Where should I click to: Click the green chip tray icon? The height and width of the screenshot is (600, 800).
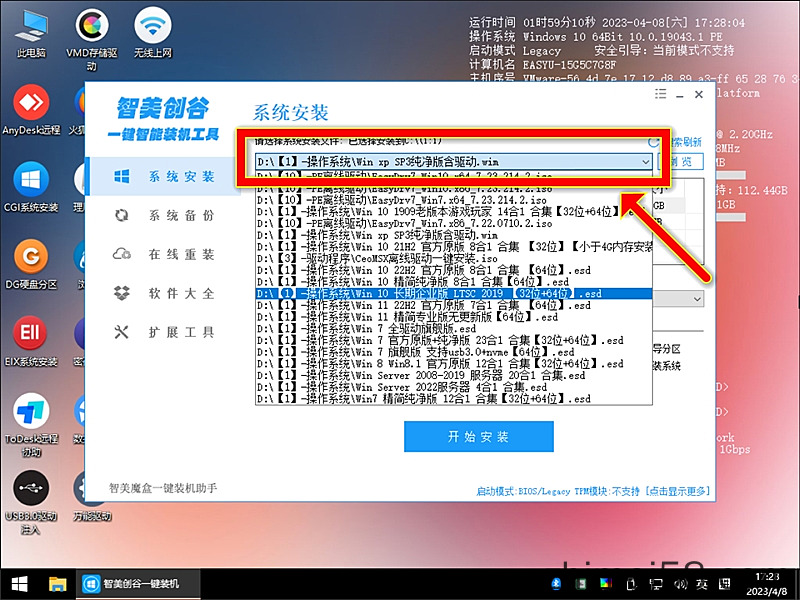(x=581, y=583)
